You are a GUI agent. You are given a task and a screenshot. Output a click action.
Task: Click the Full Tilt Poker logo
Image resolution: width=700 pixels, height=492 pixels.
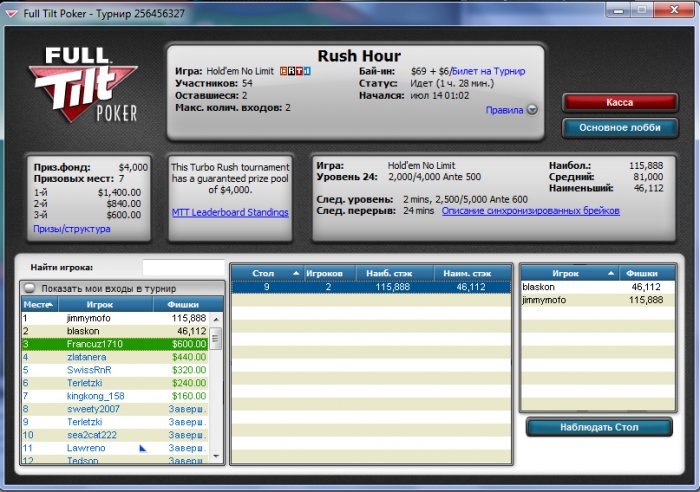click(x=83, y=85)
